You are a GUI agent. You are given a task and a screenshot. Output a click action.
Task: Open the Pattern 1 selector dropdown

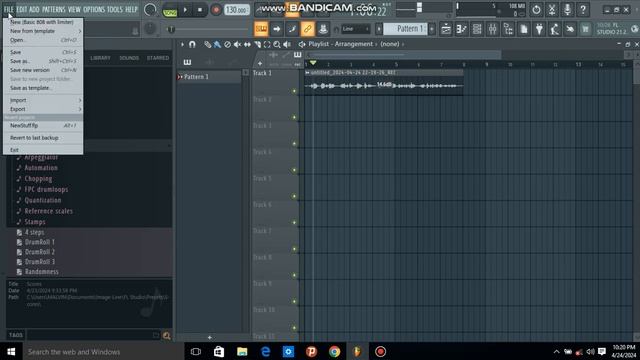click(x=405, y=29)
